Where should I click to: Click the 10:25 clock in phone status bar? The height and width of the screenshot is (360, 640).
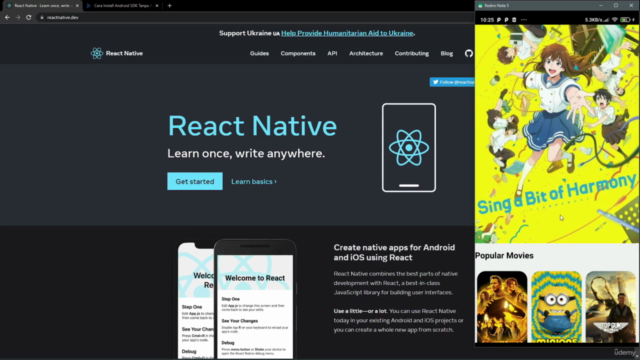coord(487,20)
